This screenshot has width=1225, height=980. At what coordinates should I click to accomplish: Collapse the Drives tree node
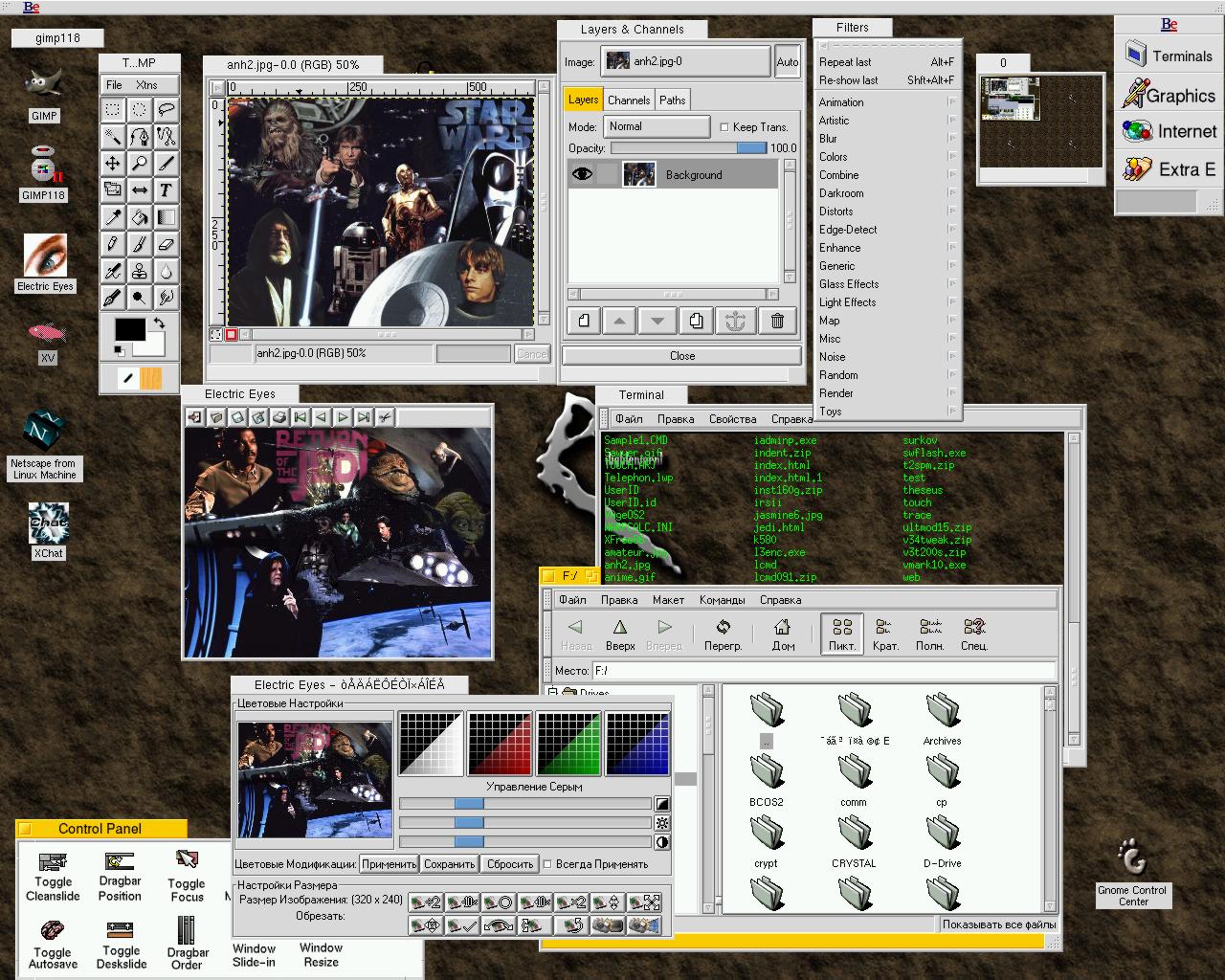tap(552, 691)
